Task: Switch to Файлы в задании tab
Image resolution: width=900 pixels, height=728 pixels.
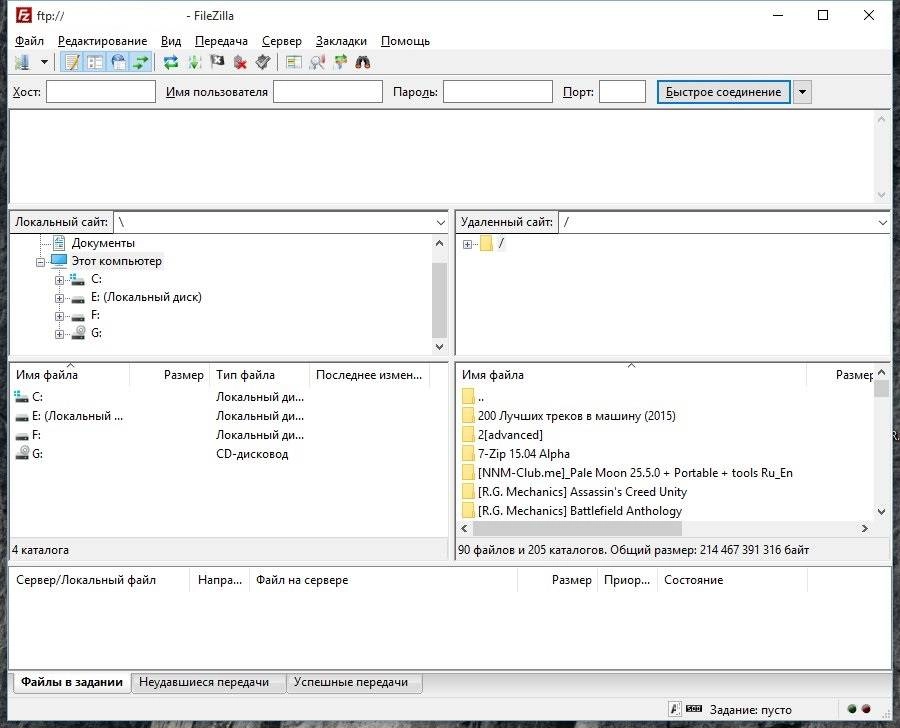Action: (72, 682)
